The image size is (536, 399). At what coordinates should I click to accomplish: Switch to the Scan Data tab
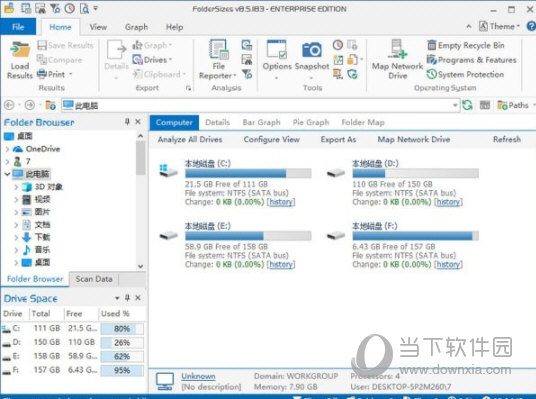pyautogui.click(x=94, y=279)
